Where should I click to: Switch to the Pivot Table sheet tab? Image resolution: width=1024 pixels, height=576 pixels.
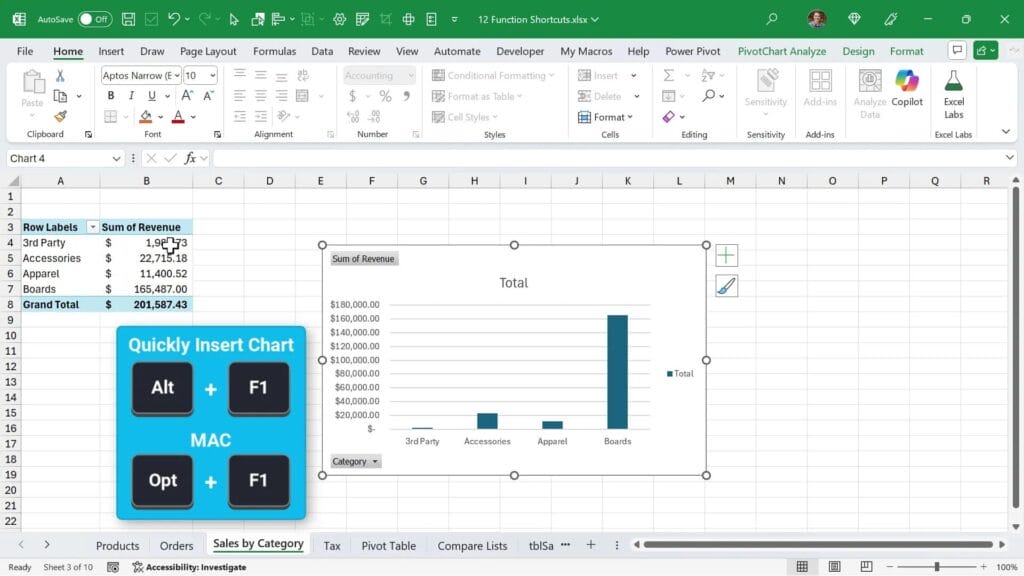point(388,545)
